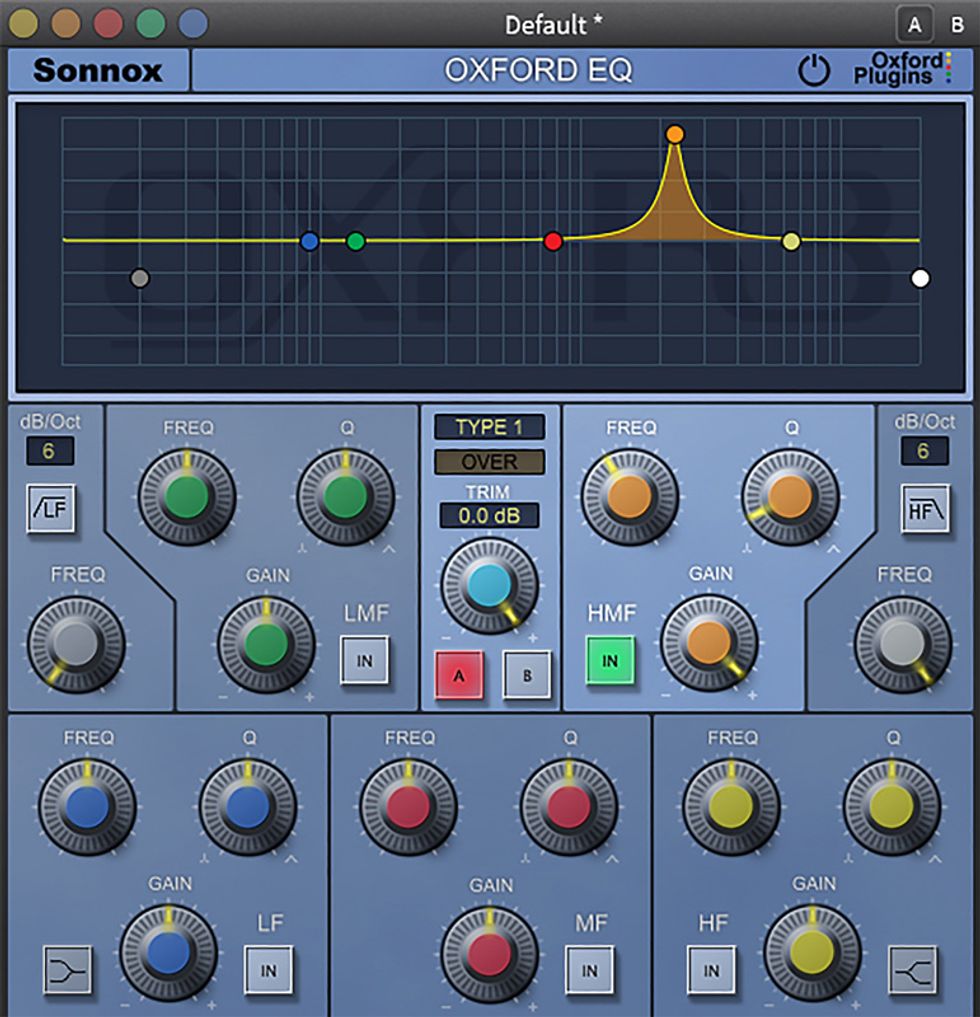Enable the HF band IN button

tap(711, 970)
